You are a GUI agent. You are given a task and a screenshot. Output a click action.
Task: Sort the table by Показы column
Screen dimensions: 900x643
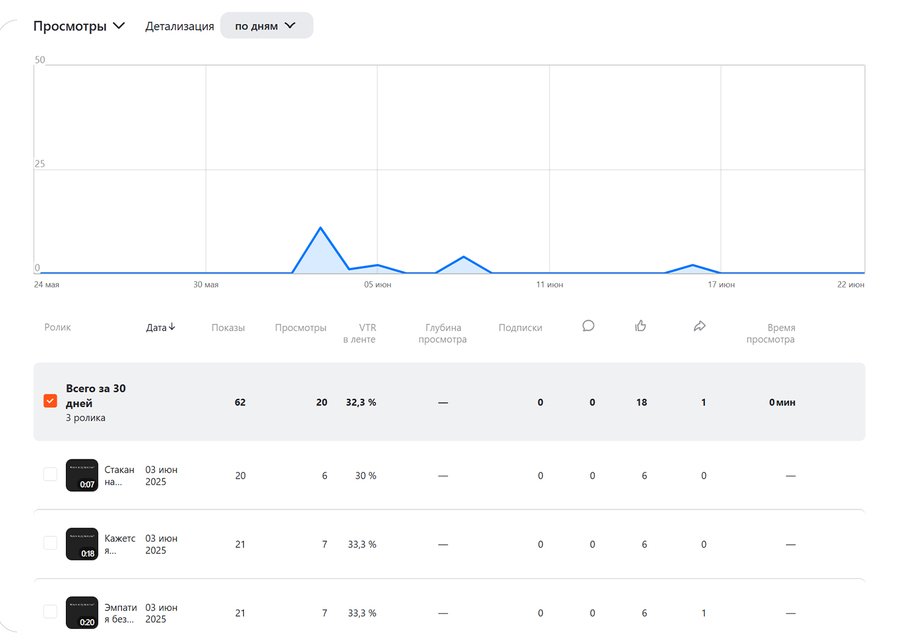coord(228,328)
